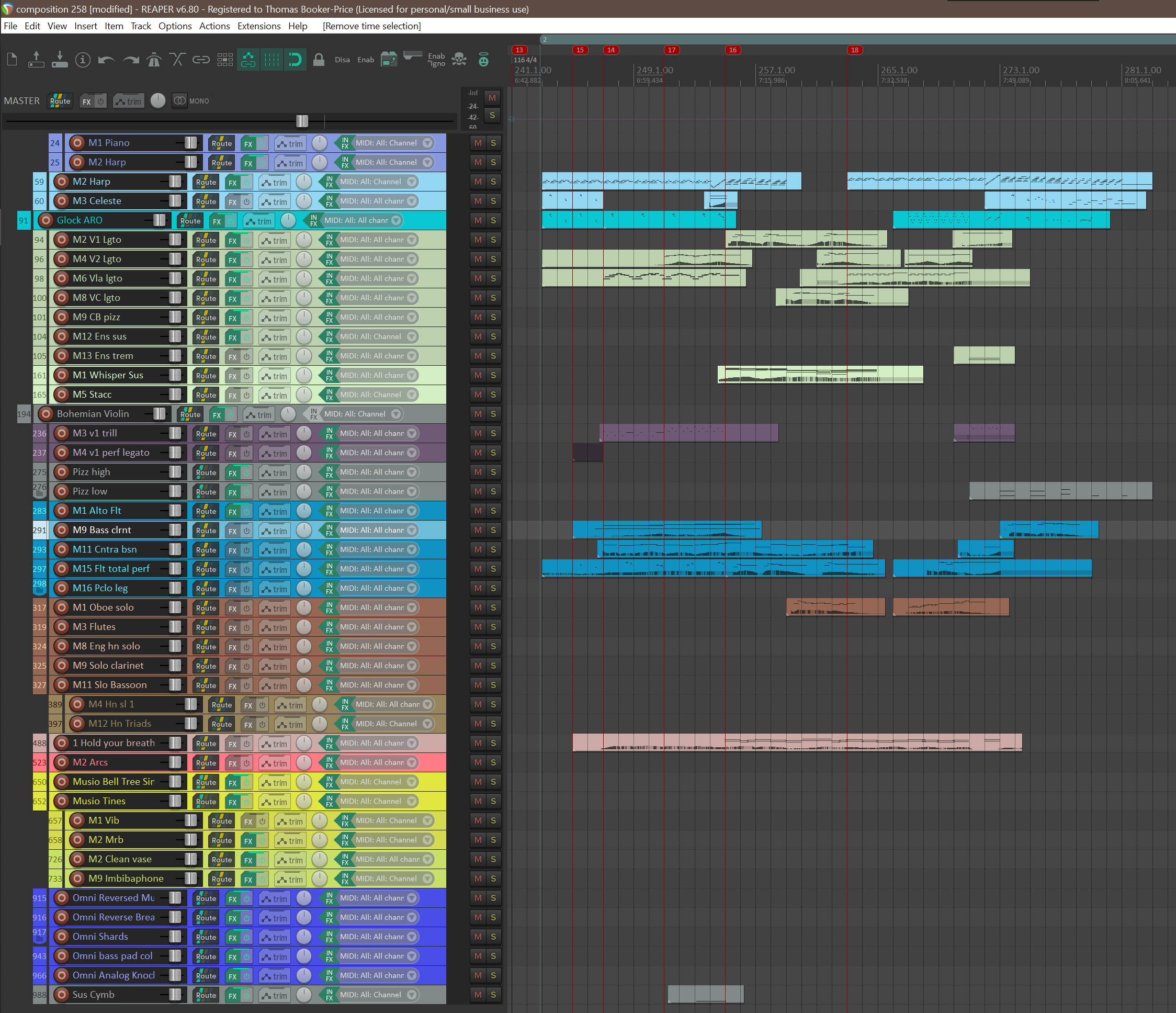Toggle the snap magnet icon
The height and width of the screenshot is (1013, 1176).
click(x=295, y=60)
